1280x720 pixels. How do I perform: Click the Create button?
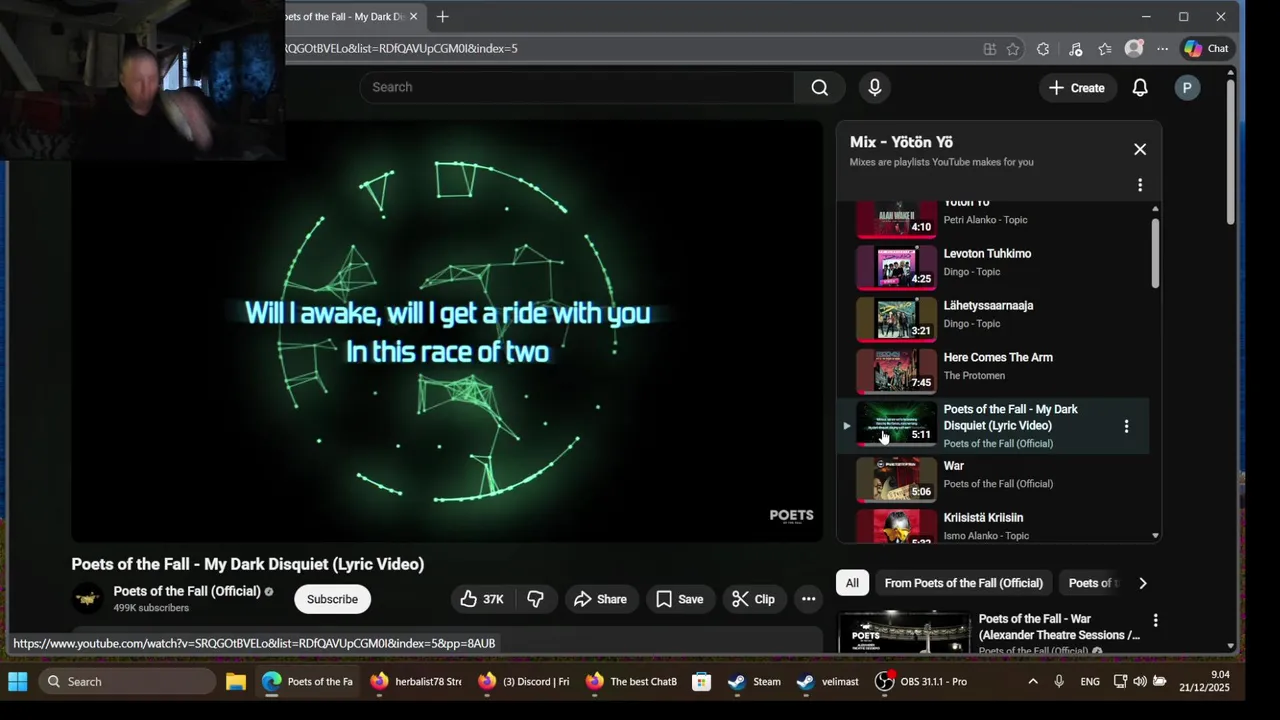1077,88
